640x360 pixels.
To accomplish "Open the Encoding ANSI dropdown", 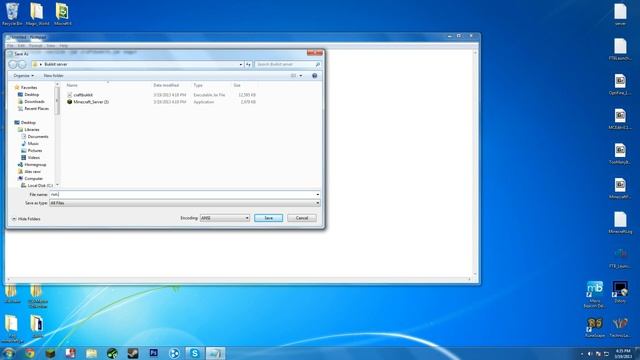I will [x=225, y=218].
